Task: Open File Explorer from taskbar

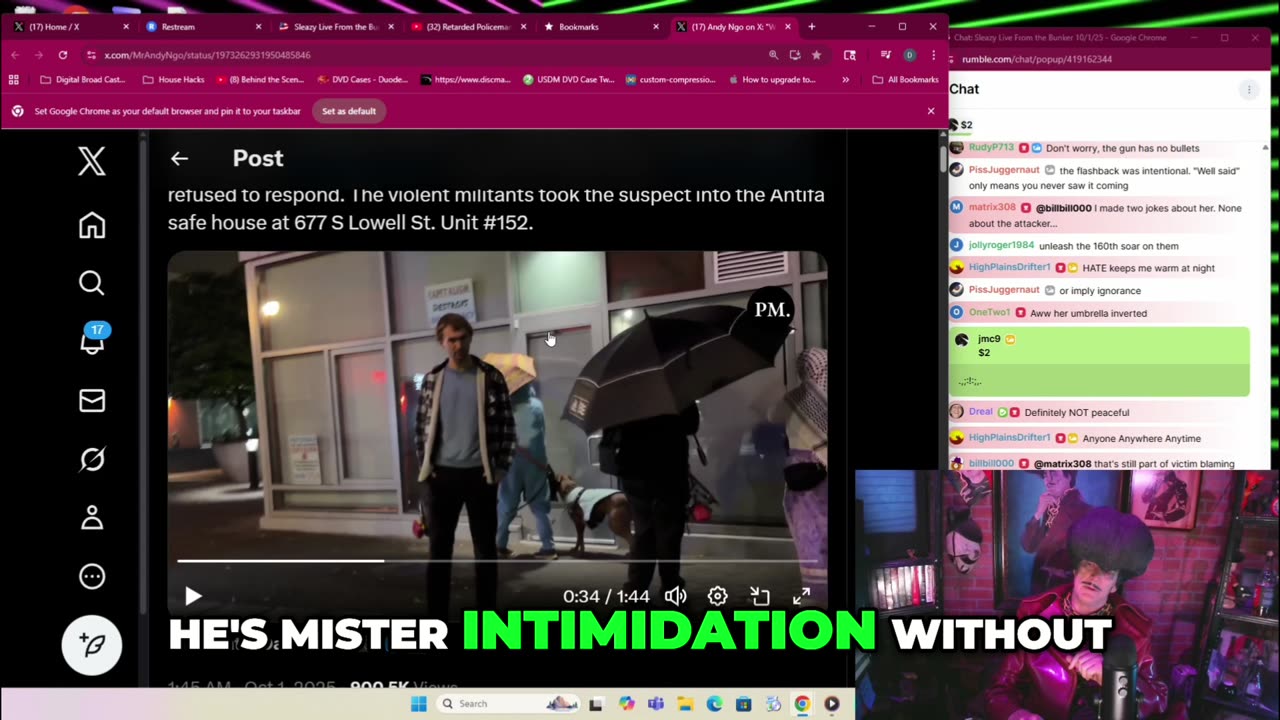Action: (x=685, y=704)
